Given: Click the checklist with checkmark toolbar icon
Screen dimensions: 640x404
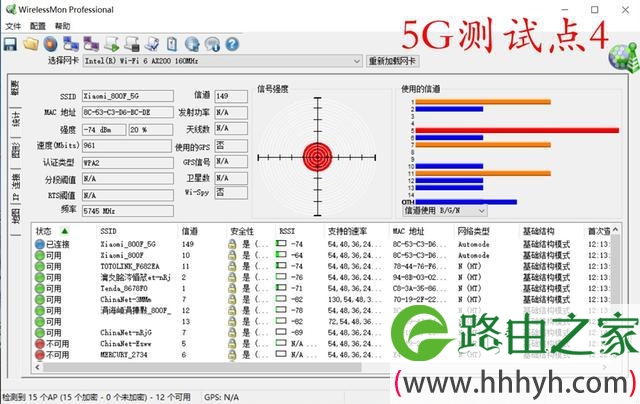Looking at the screenshot, I should [x=152, y=44].
